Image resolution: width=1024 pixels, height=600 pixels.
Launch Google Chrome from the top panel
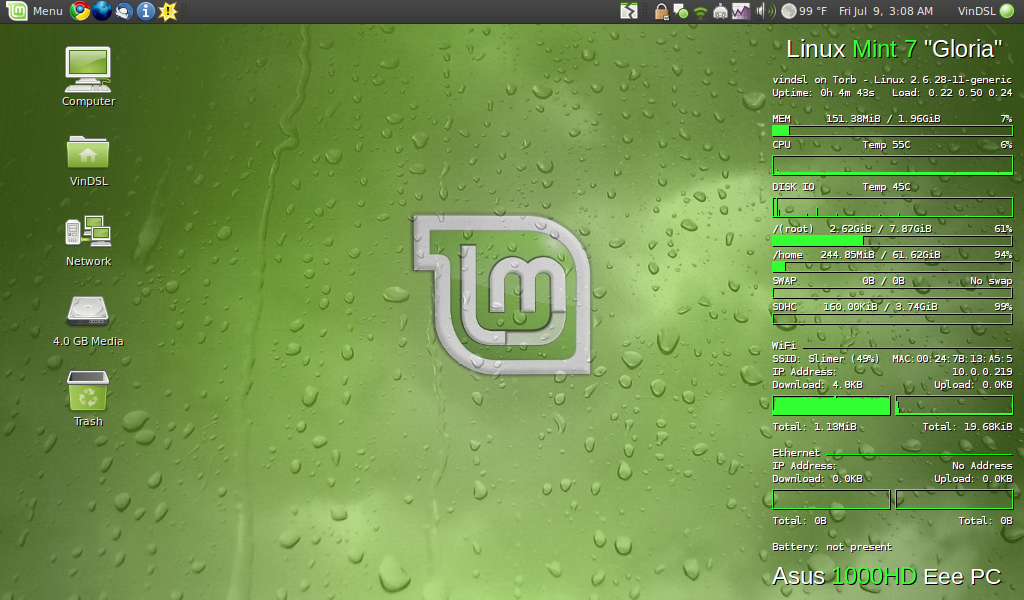click(x=80, y=12)
